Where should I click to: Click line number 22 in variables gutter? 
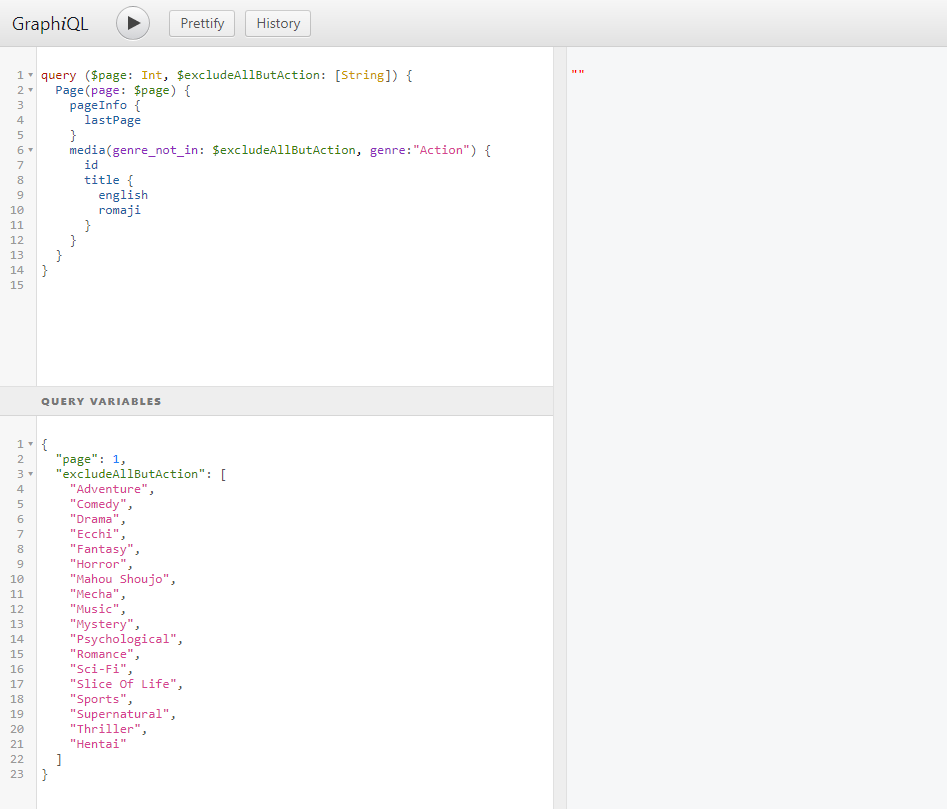17,759
